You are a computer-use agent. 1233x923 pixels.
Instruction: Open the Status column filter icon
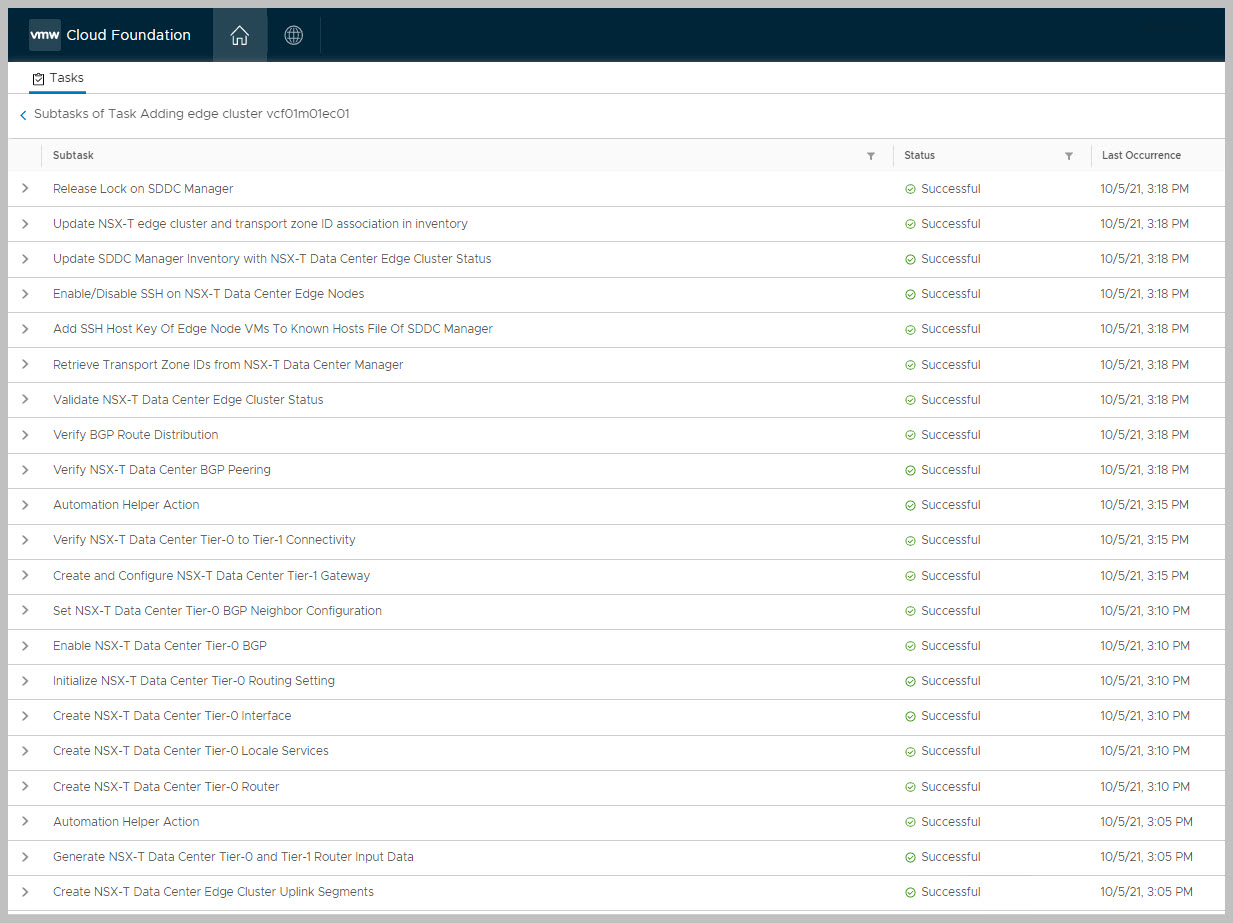[1069, 156]
